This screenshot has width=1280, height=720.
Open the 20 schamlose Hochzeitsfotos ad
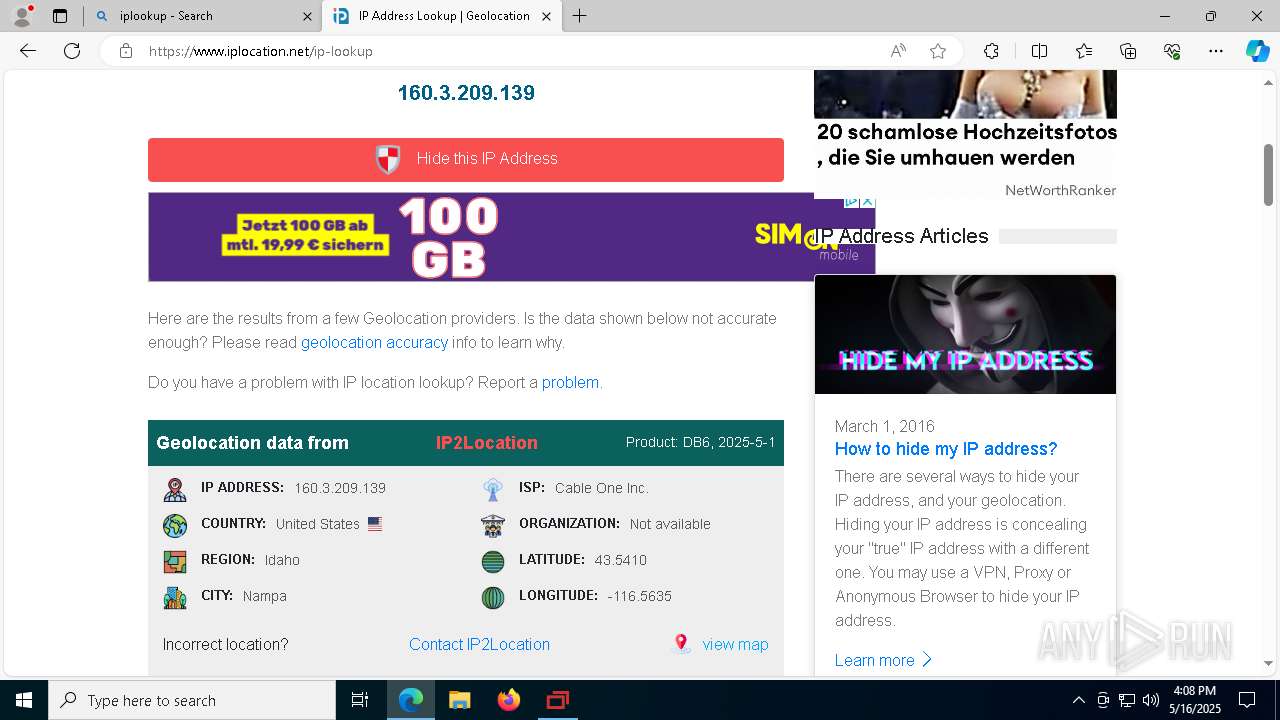tap(966, 145)
